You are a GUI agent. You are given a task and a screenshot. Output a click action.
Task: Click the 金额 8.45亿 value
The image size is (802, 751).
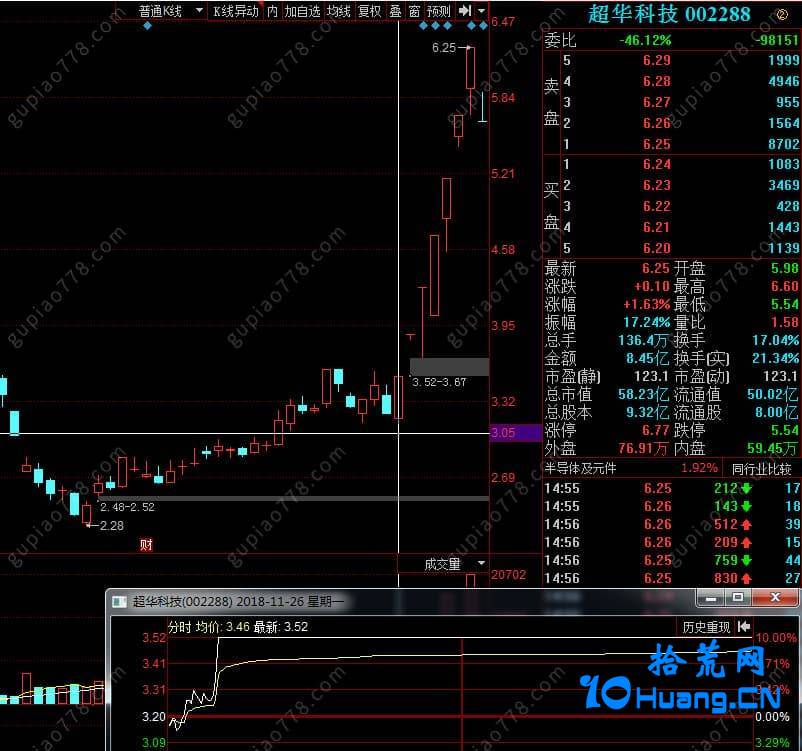(648, 358)
